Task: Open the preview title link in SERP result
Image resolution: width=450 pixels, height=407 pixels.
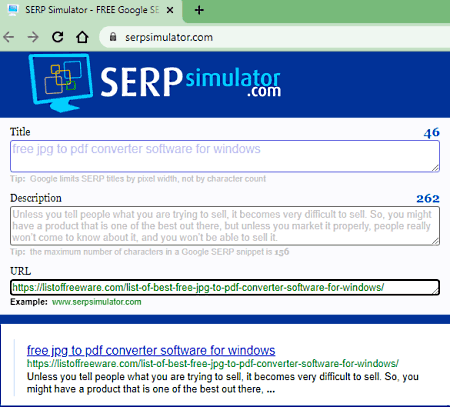Action: pyautogui.click(x=151, y=350)
